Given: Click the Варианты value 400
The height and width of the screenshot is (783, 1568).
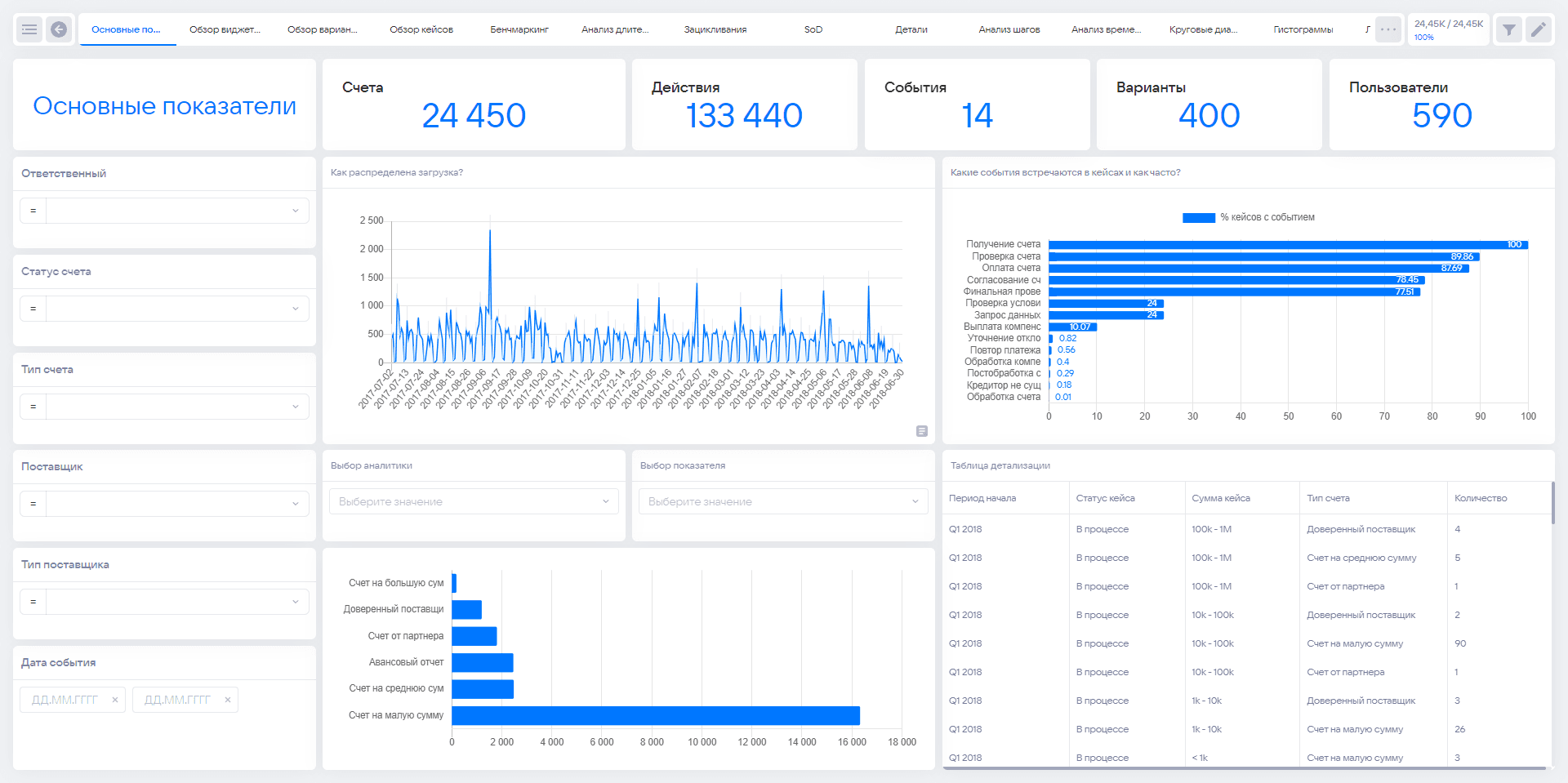Looking at the screenshot, I should [1209, 115].
